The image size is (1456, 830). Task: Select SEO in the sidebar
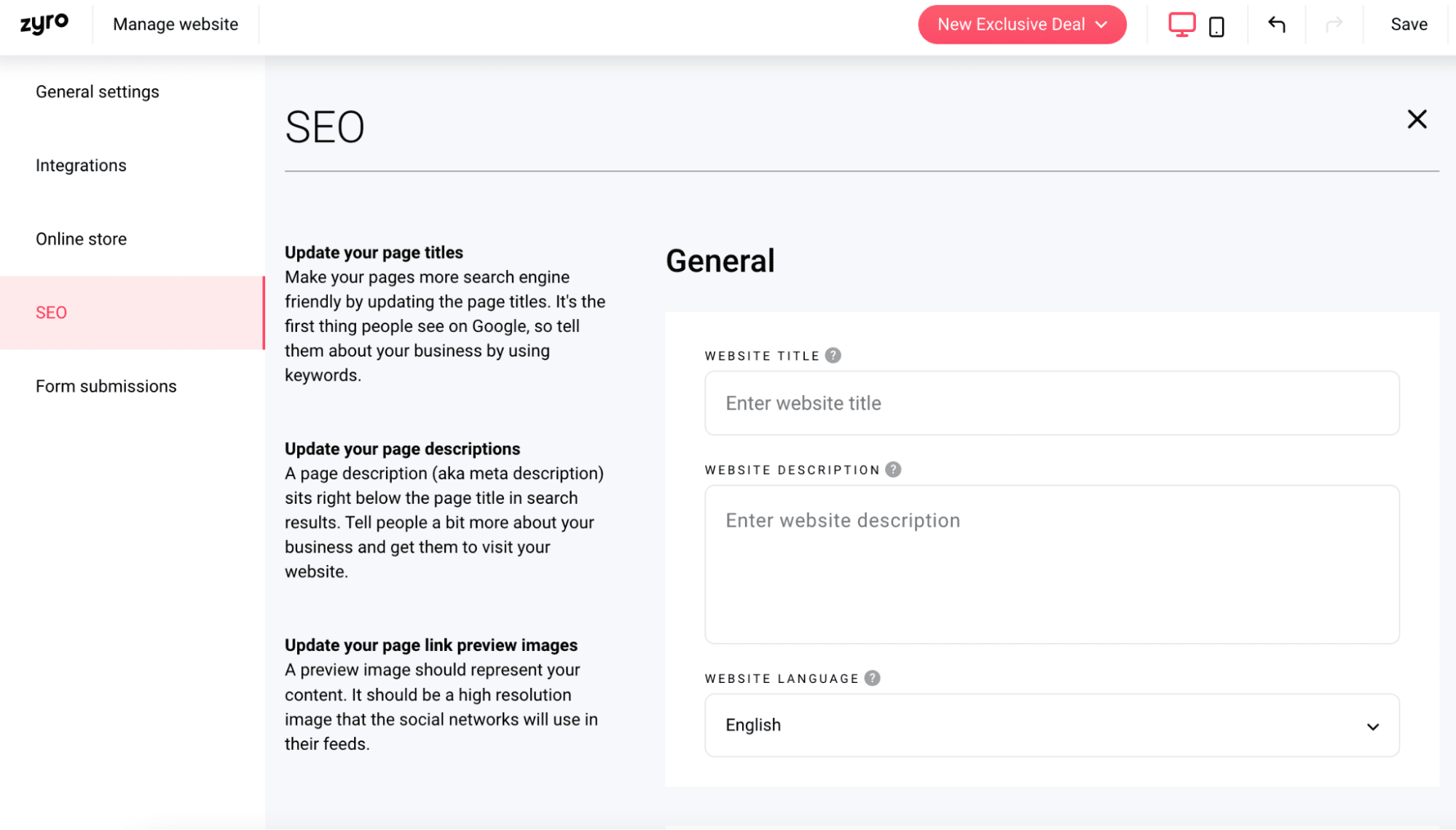[51, 312]
